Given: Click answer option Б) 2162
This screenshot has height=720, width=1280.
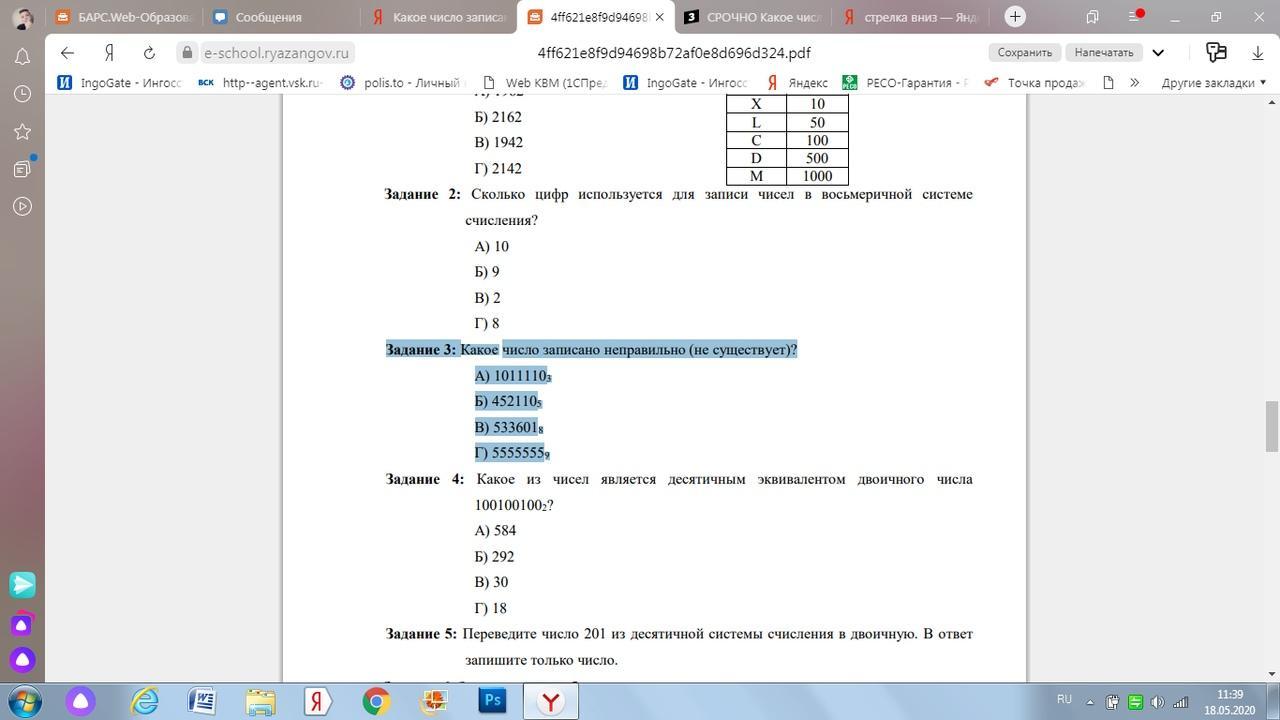Looking at the screenshot, I should (x=498, y=117).
